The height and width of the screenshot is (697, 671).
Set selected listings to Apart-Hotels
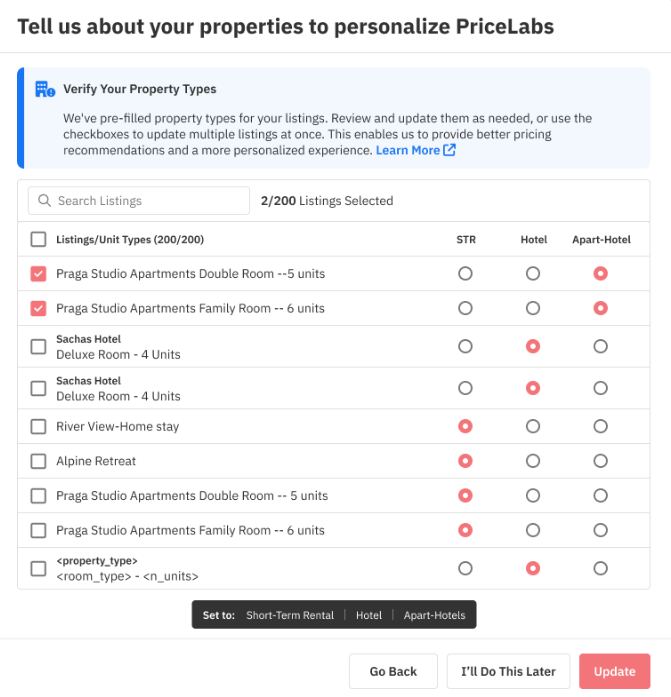tap(435, 615)
